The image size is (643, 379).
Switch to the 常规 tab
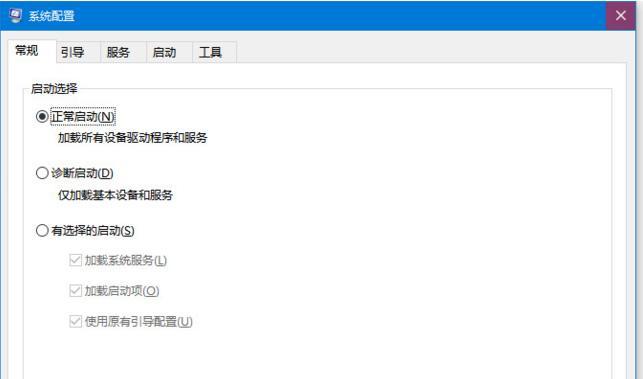click(32, 51)
